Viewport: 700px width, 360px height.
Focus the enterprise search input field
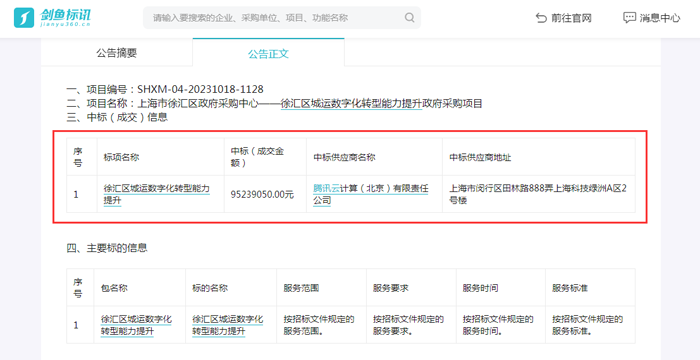click(x=282, y=18)
